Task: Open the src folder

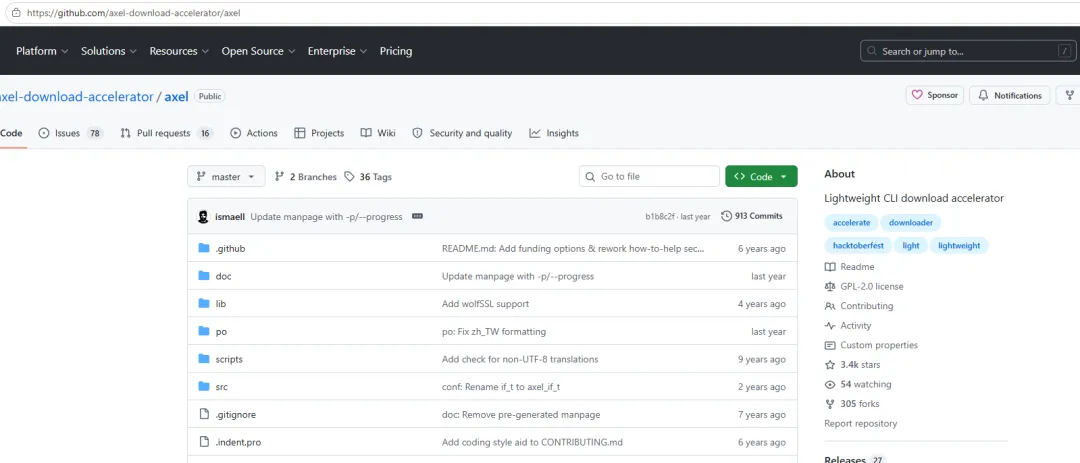Action: (221, 387)
